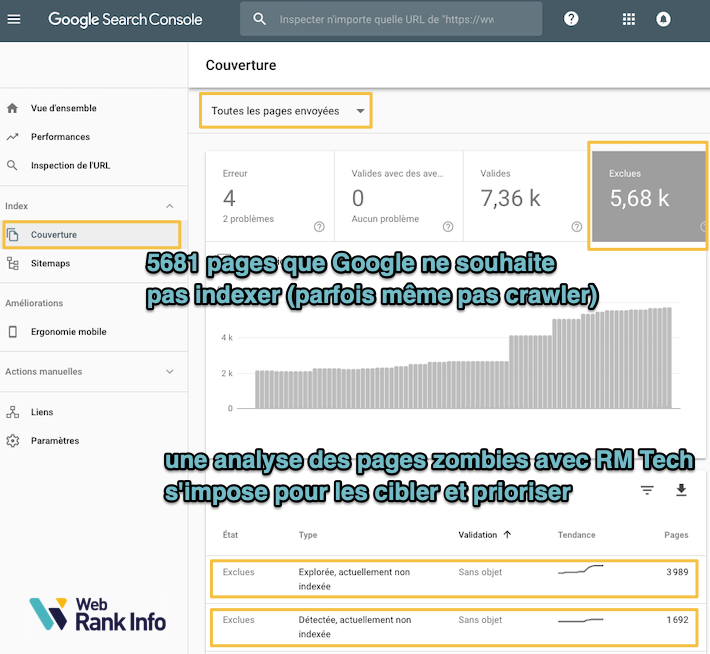Sort by the Validation arrow icon
710x654 pixels.
[x=507, y=534]
